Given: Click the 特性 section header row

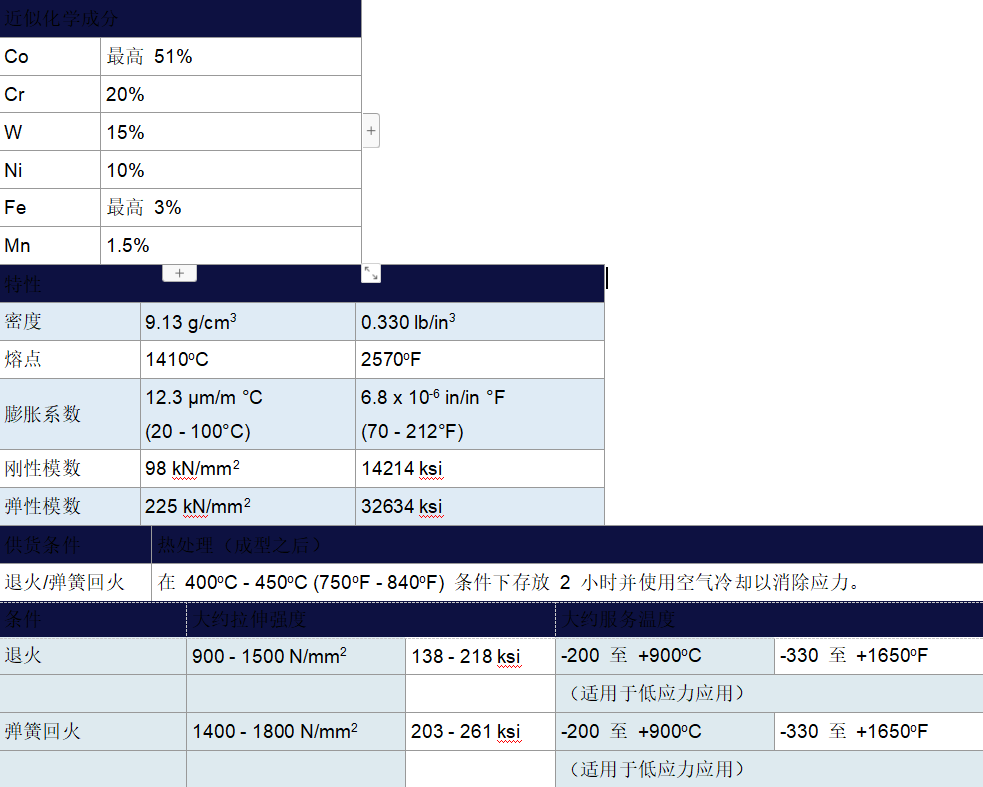Looking at the screenshot, I should [302, 285].
